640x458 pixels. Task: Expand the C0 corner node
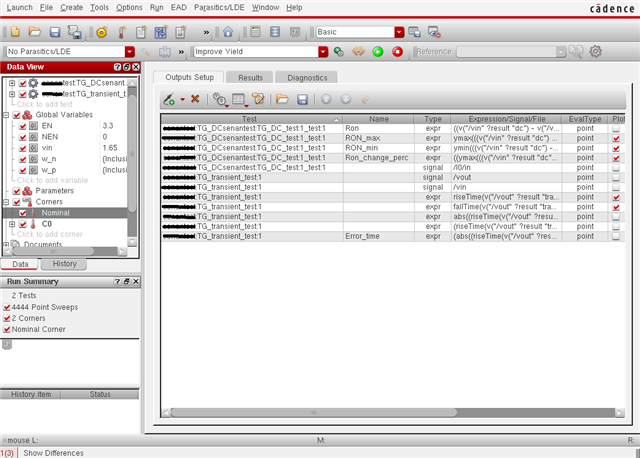pyautogui.click(x=12, y=224)
